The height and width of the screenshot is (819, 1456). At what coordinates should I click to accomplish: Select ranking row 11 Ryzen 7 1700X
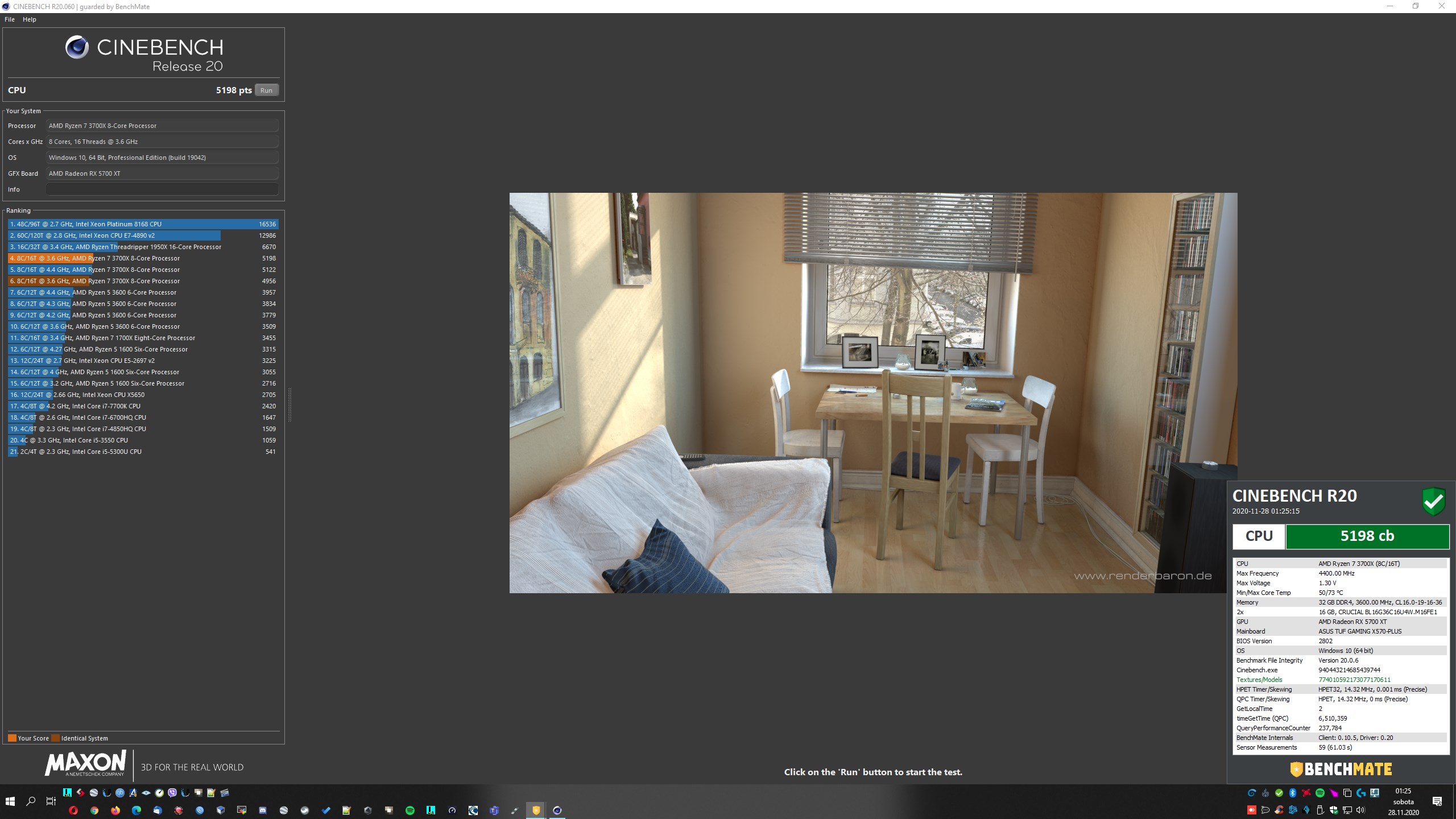[x=143, y=338]
